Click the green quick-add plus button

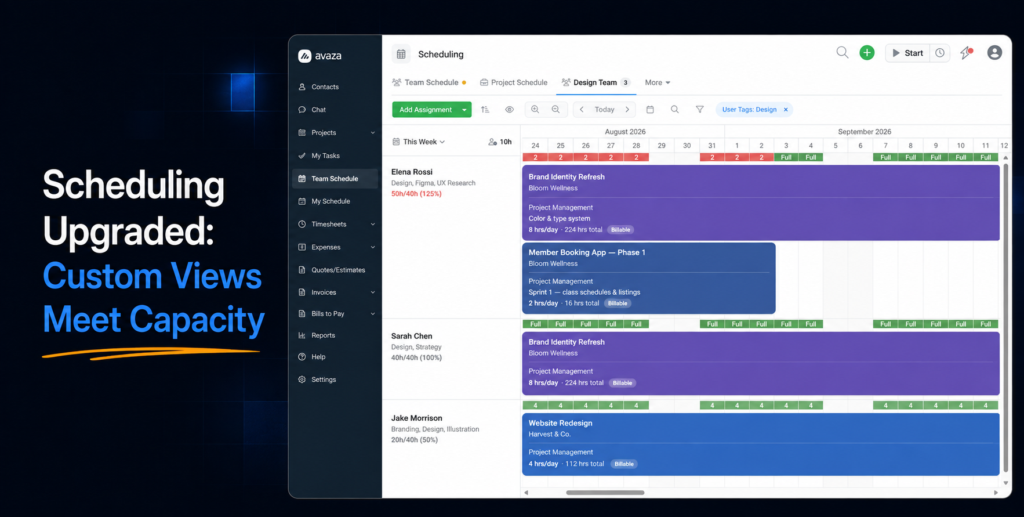click(x=867, y=53)
